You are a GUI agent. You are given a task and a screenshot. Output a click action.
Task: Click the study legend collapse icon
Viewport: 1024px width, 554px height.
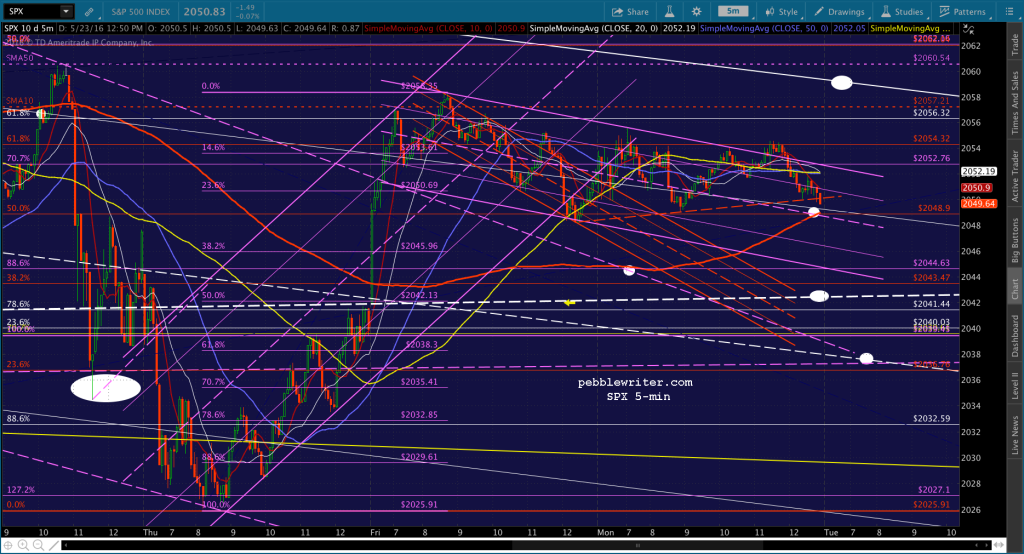[968, 29]
